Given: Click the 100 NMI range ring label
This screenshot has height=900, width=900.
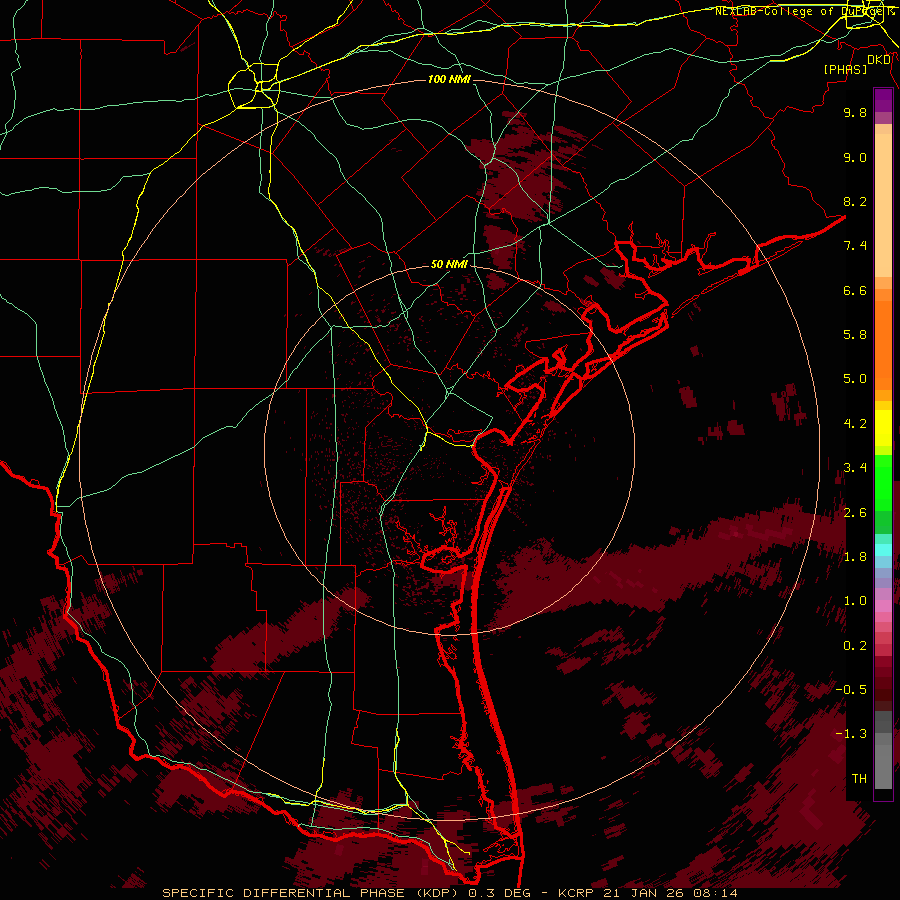Looking at the screenshot, I should click(x=449, y=79).
